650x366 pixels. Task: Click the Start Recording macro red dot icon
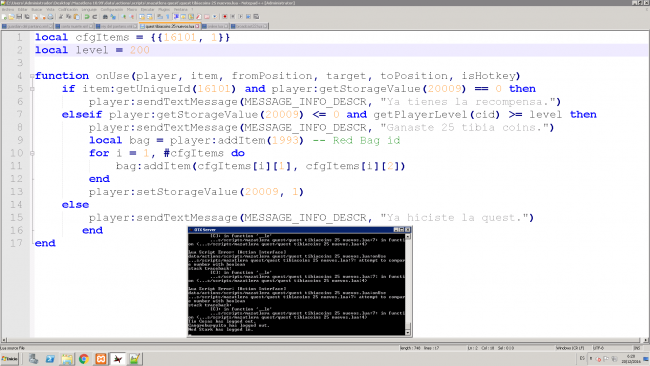click(225, 17)
